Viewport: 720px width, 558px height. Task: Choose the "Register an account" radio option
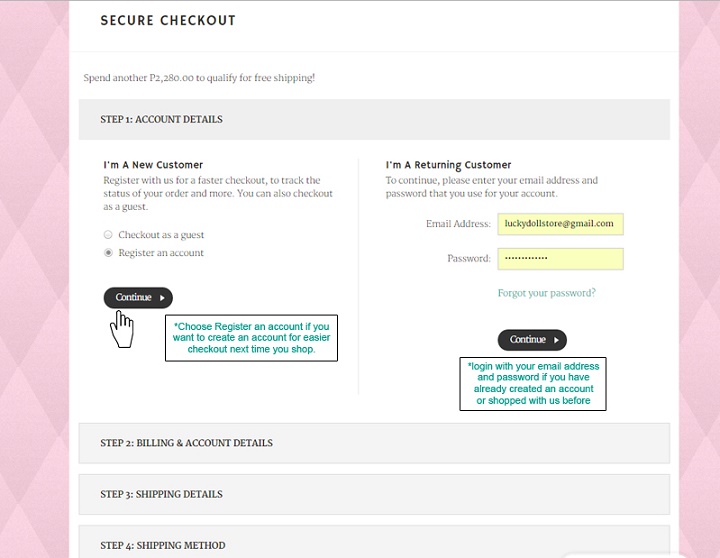point(108,253)
